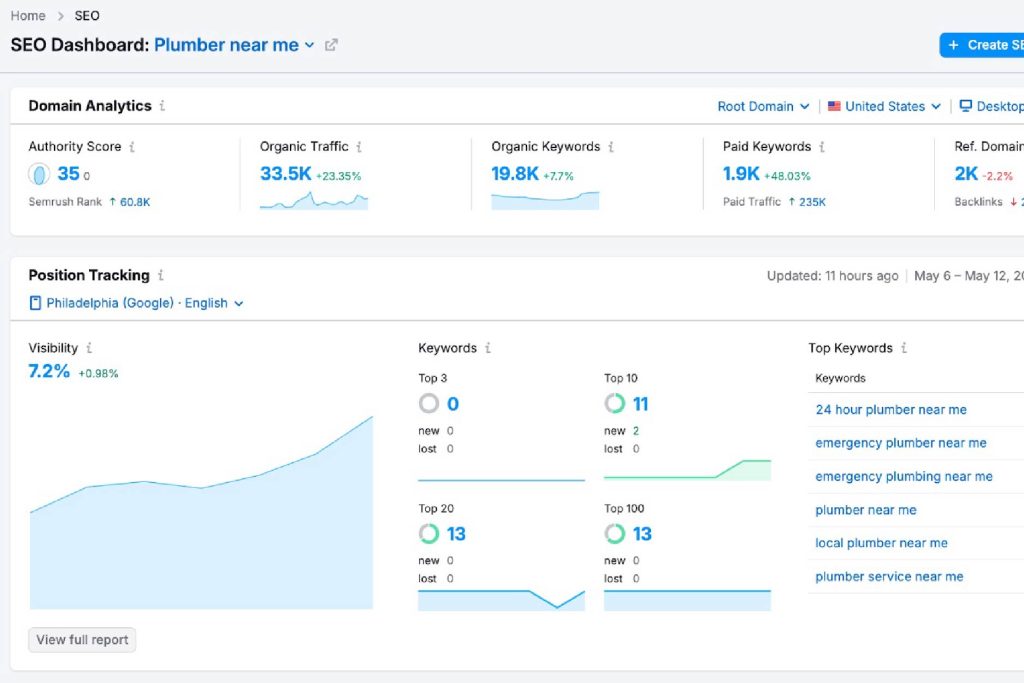Viewport: 1024px width, 683px height.
Task: Click the Top 20 keyword count 13
Action: click(x=456, y=534)
